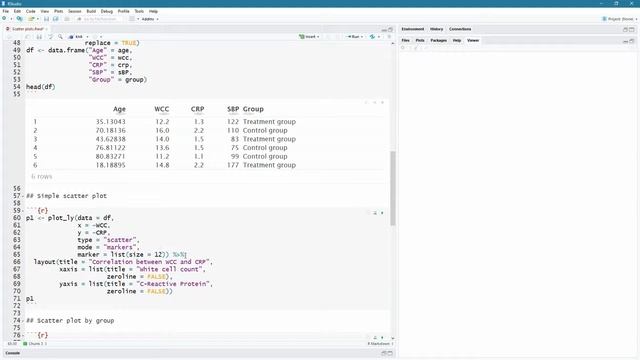Open the Session menu
640x360 pixels.
click(x=75, y=11)
